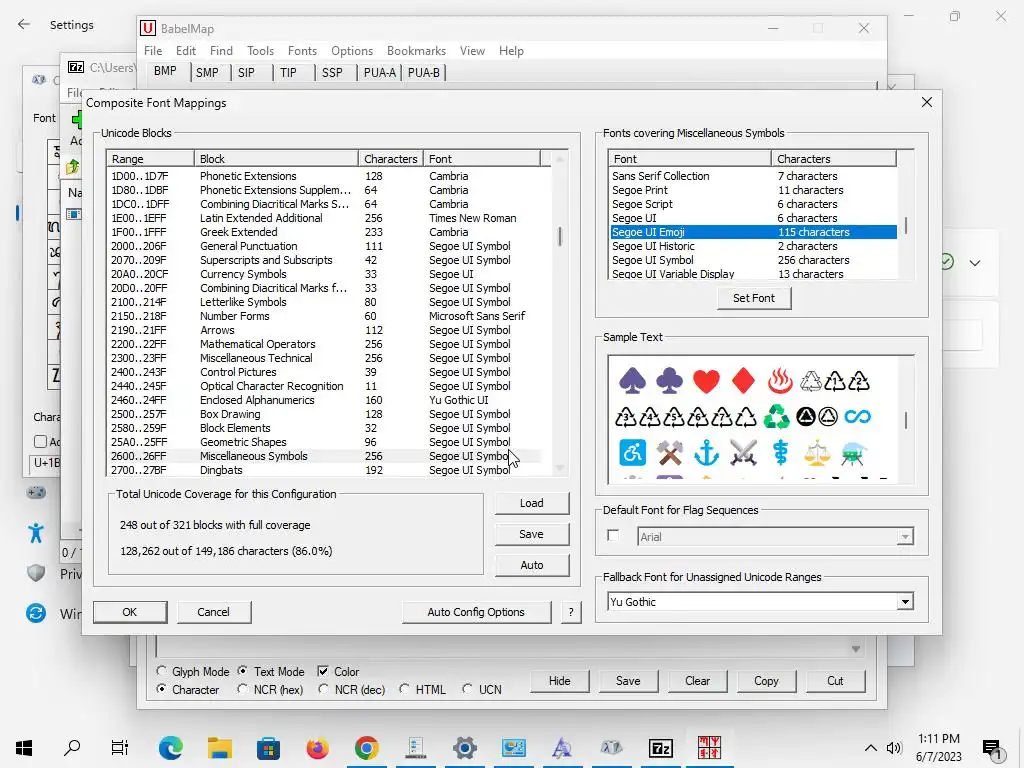The height and width of the screenshot is (768, 1024).
Task: Switch to the PUA-A plane tab
Action: pos(379,72)
